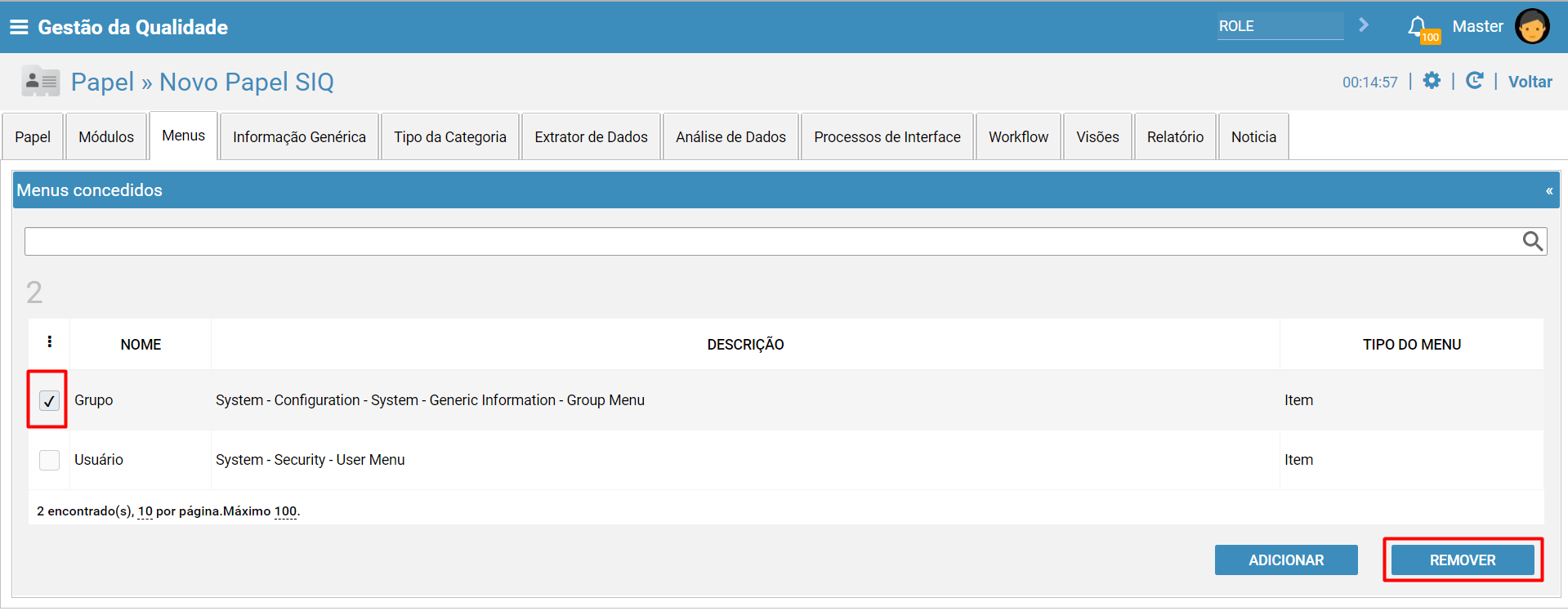This screenshot has height=611, width=1568.
Task: Click the session timer 00:14:57
Action: (x=1369, y=83)
